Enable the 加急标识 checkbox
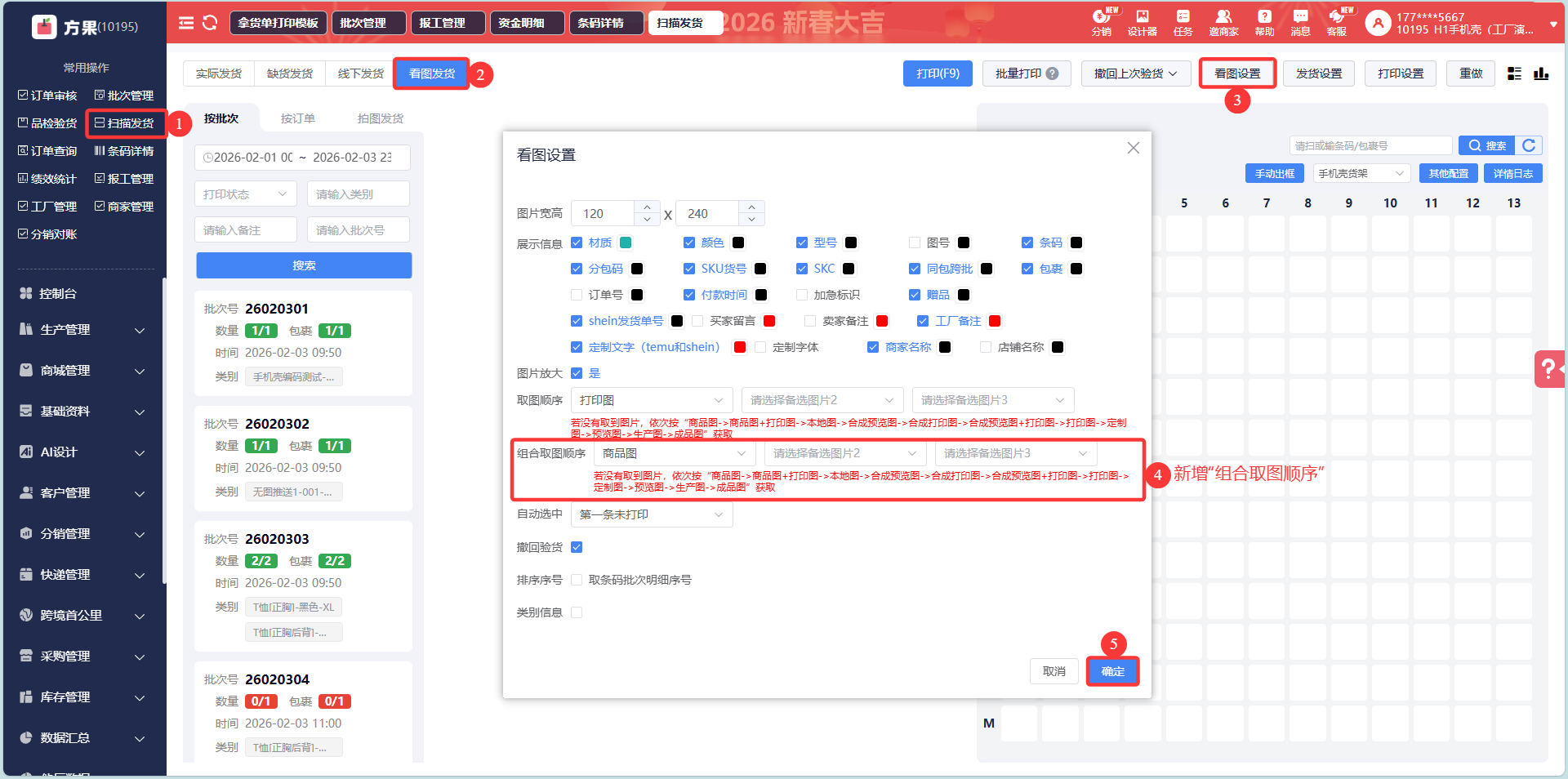 click(802, 295)
